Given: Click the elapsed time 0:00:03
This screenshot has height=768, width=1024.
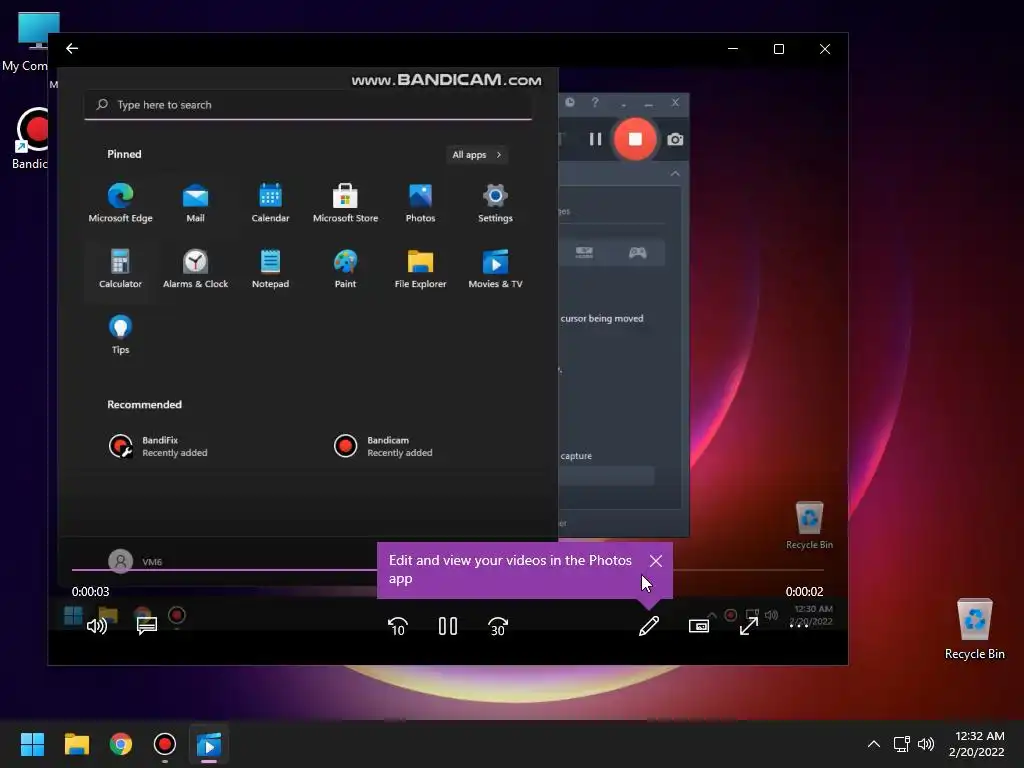Looking at the screenshot, I should (91, 592).
